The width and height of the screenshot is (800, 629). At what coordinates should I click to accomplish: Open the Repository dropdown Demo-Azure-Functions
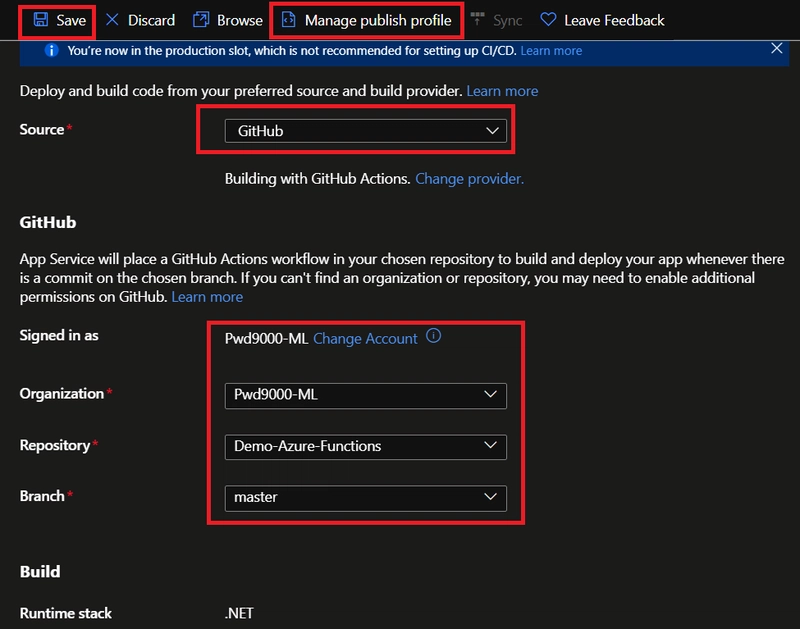tap(365, 446)
